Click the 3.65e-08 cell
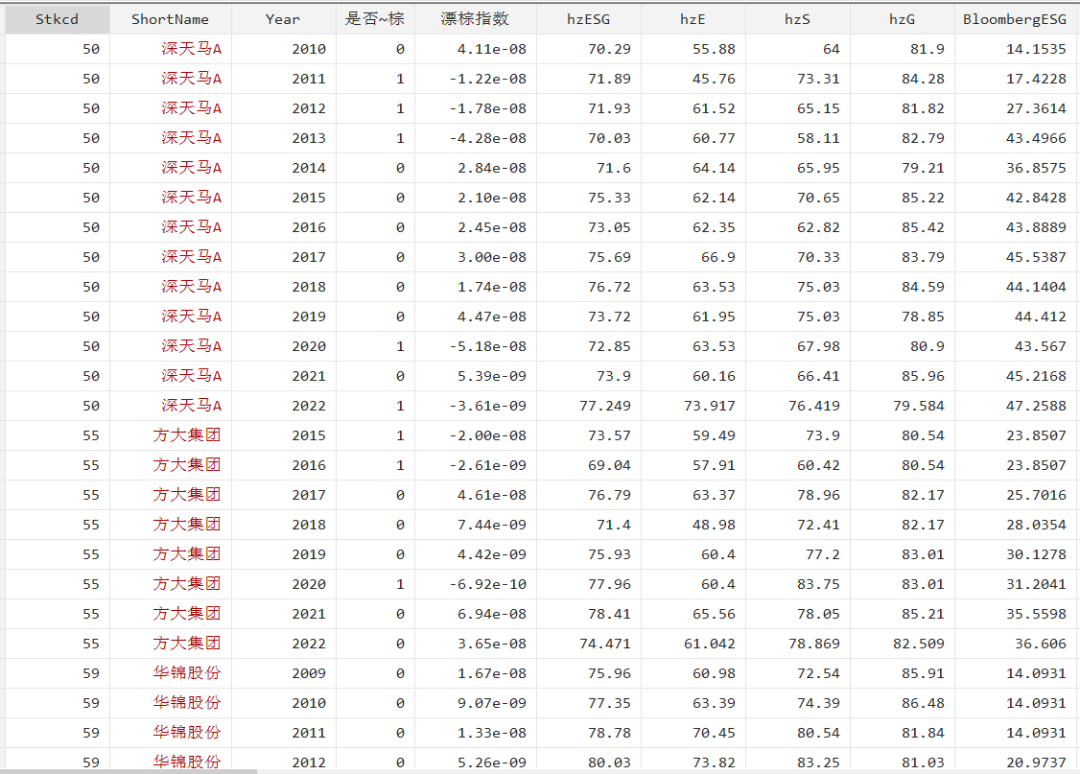The width and height of the screenshot is (1080, 774). click(x=475, y=643)
